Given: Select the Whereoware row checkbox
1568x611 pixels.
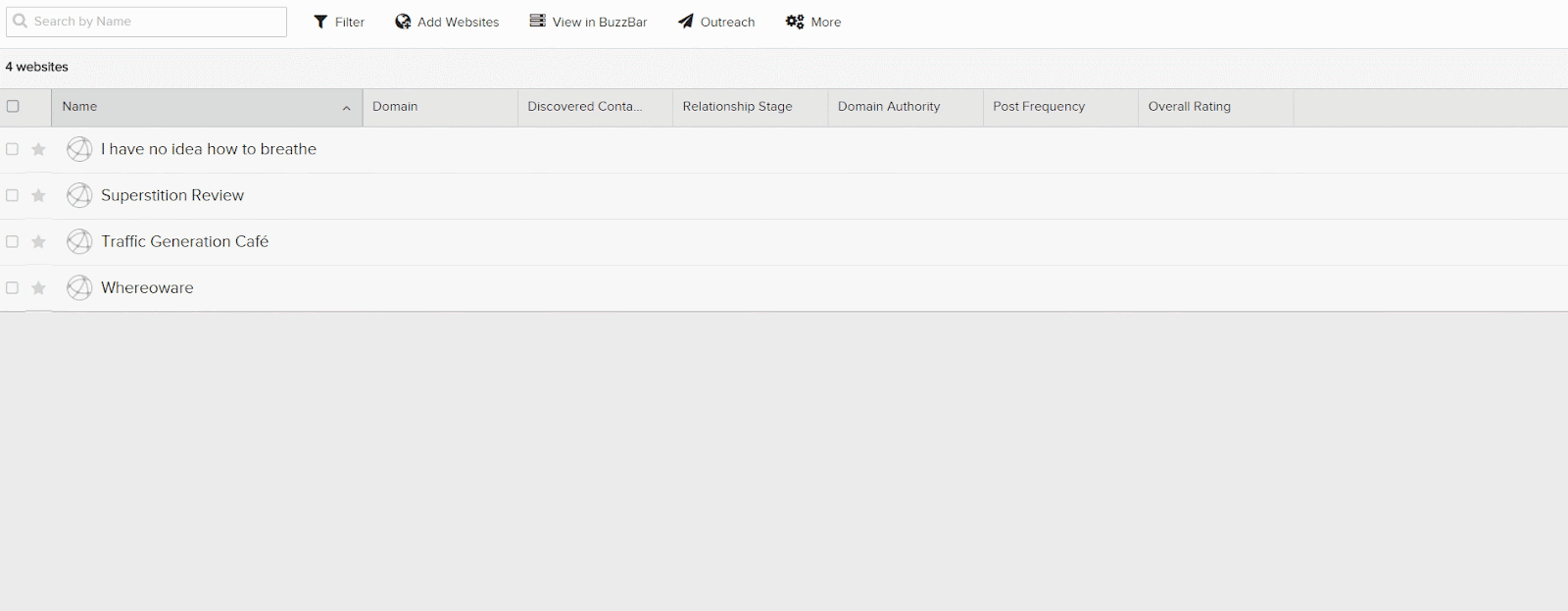Looking at the screenshot, I should click(x=13, y=288).
